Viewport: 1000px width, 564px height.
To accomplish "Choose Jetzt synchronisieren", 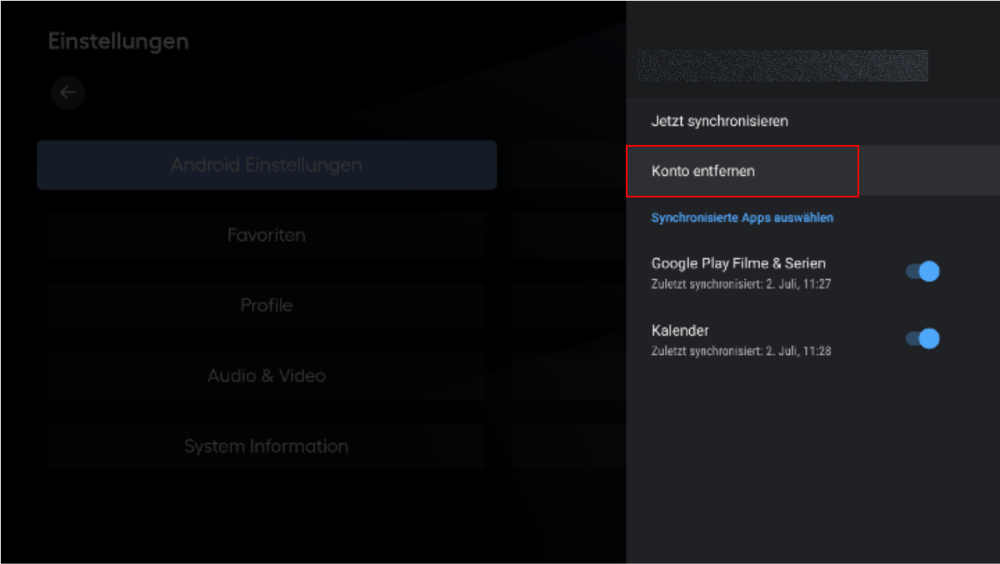I will pyautogui.click(x=720, y=121).
